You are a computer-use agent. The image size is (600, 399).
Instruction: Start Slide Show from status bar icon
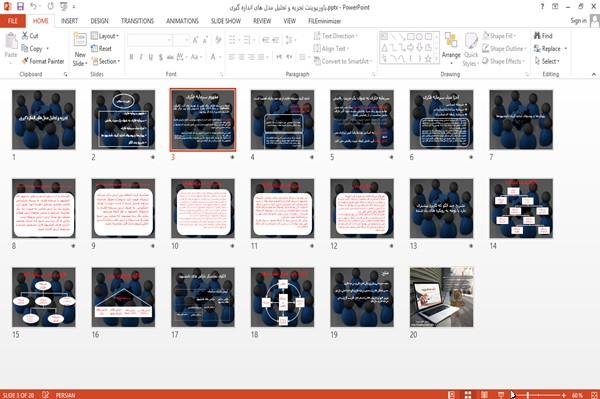point(501,395)
